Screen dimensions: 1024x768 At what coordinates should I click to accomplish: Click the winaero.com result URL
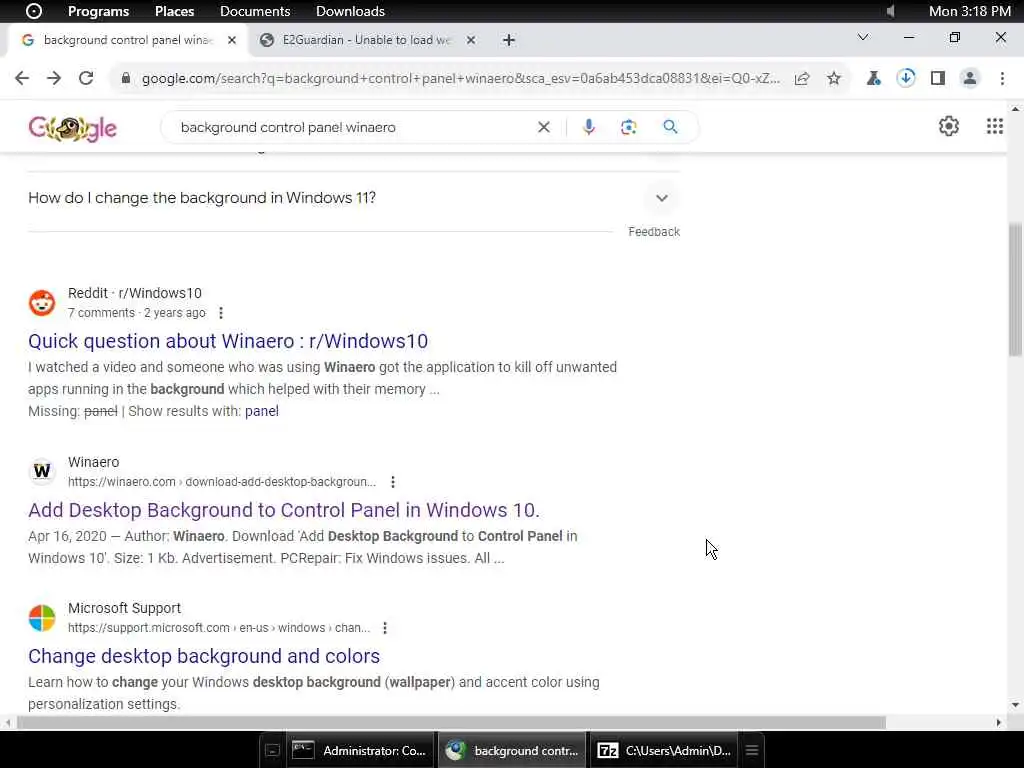[222, 482]
